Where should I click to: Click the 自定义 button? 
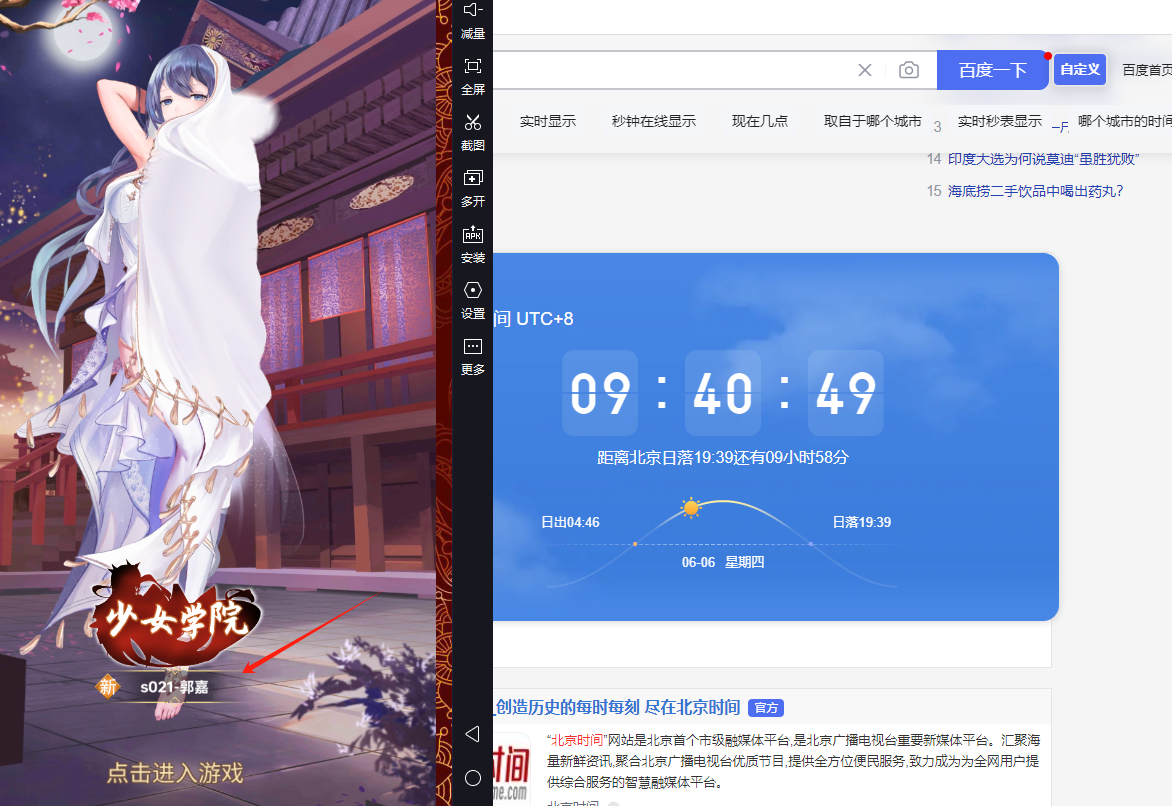coord(1080,70)
